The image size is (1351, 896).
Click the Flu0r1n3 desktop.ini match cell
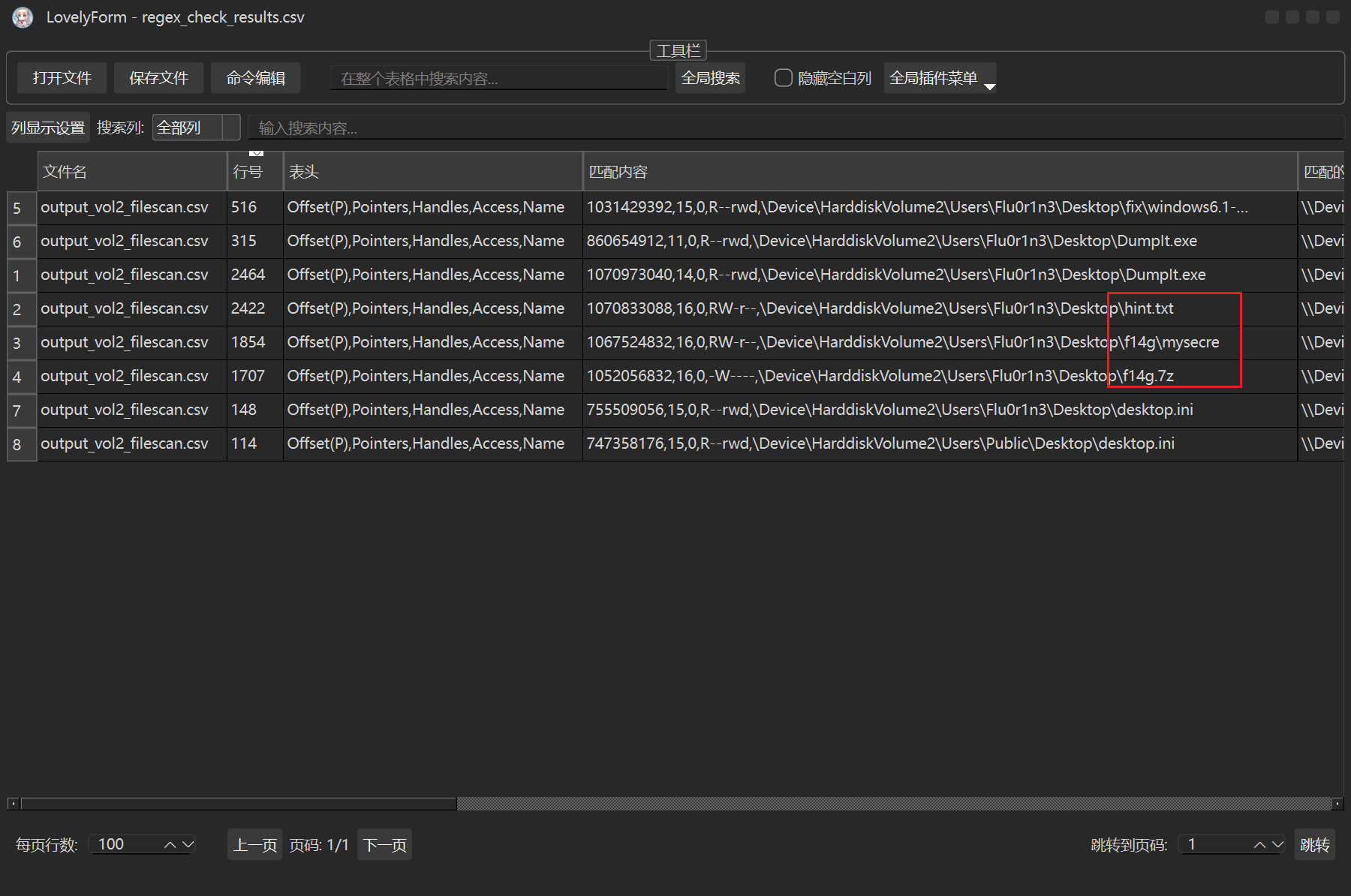pyautogui.click(x=940, y=410)
